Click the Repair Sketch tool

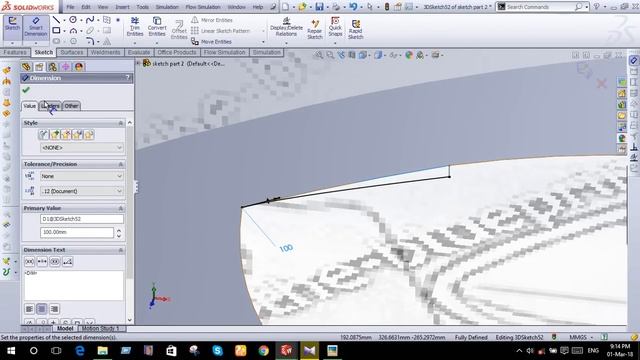click(315, 29)
